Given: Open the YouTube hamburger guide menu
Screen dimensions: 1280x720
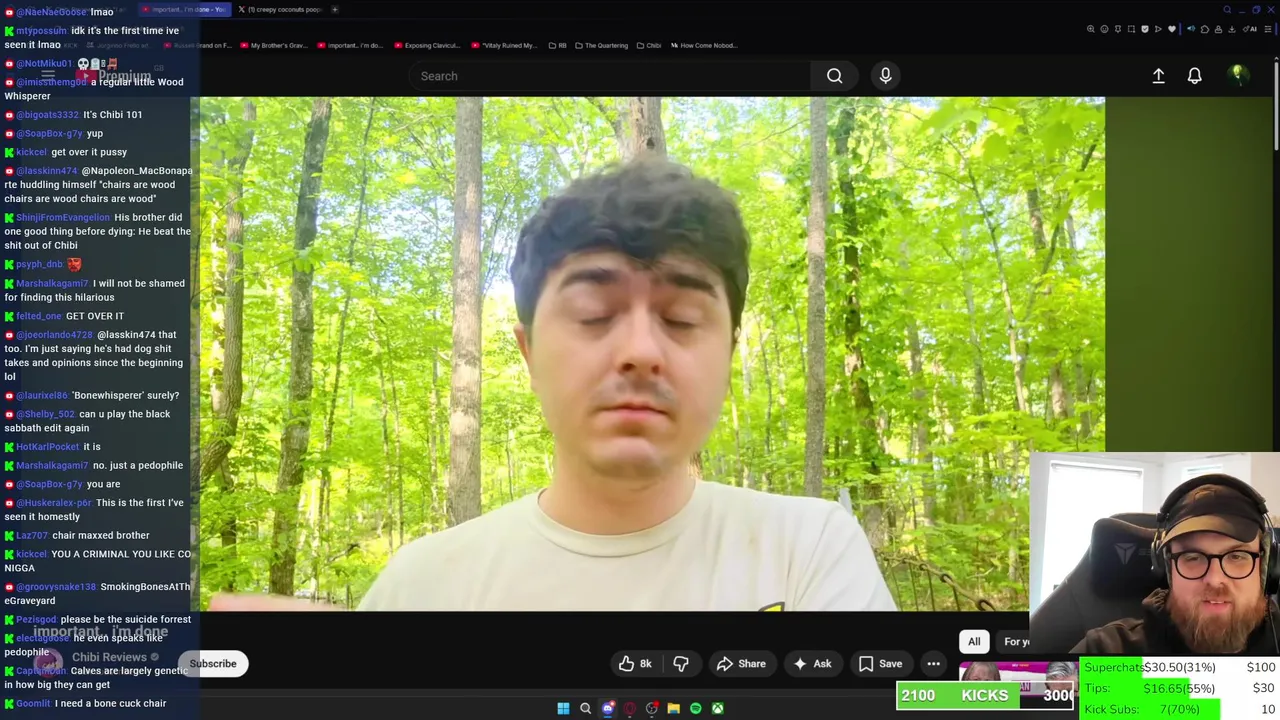Looking at the screenshot, I should click(48, 75).
